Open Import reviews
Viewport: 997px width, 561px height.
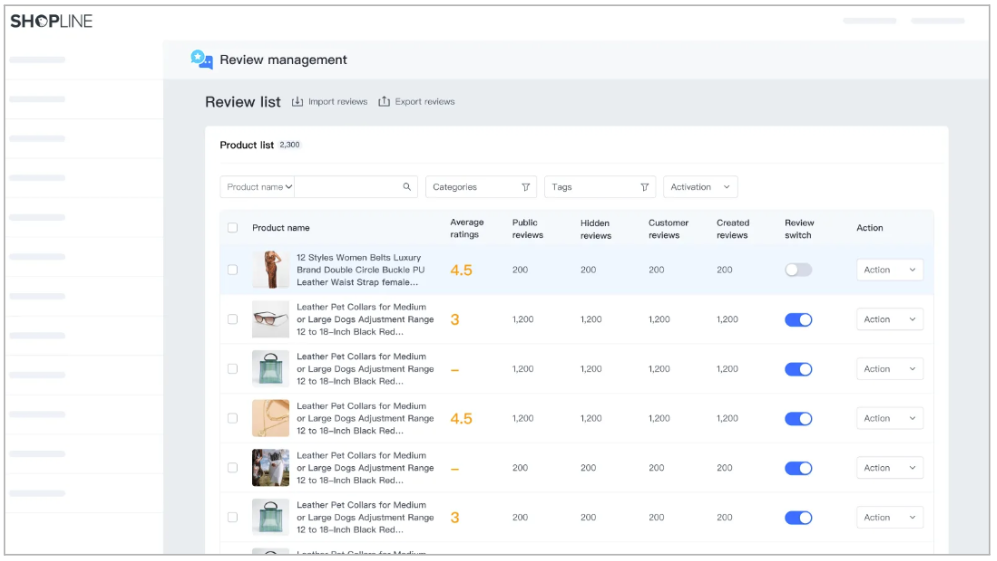pyautogui.click(x=329, y=102)
